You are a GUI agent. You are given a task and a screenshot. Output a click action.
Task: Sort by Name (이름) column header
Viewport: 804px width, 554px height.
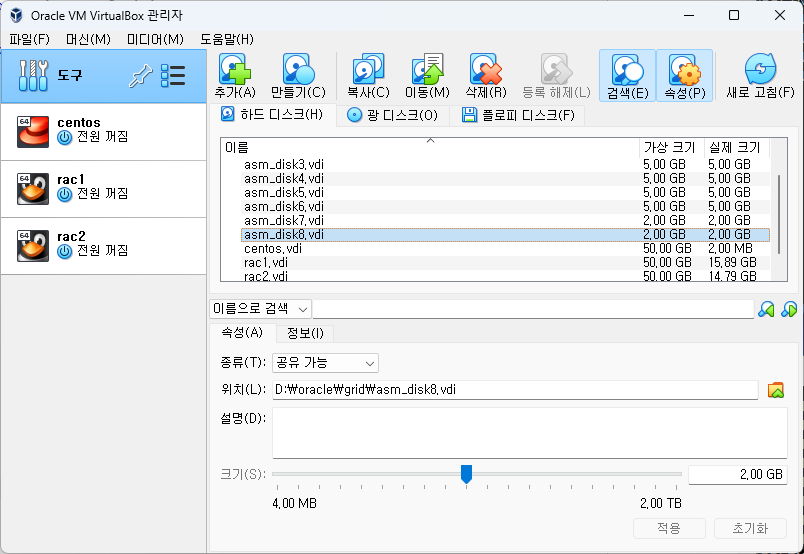(x=430, y=148)
